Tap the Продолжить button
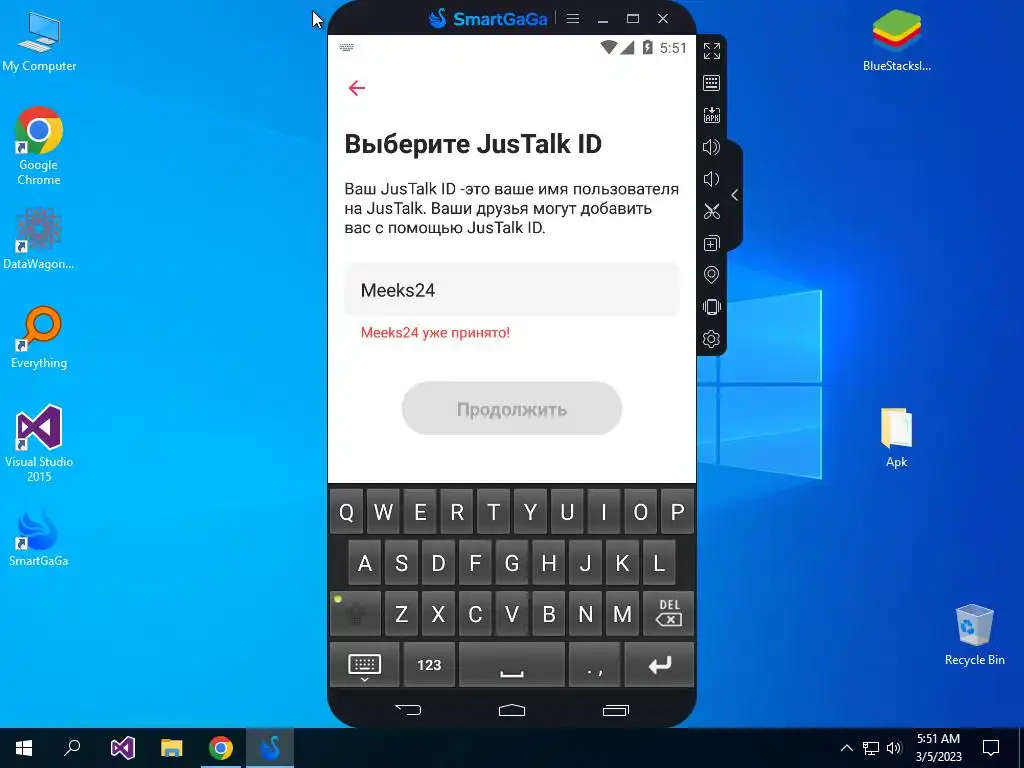 (x=512, y=409)
